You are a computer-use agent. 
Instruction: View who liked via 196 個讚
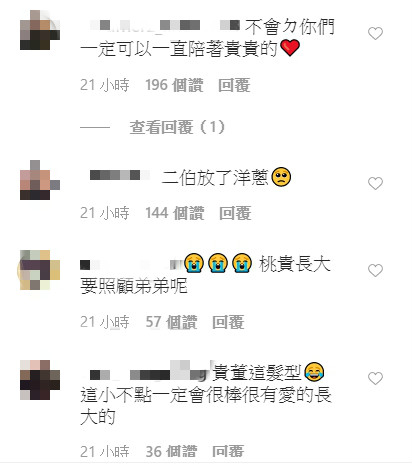pyautogui.click(x=174, y=85)
